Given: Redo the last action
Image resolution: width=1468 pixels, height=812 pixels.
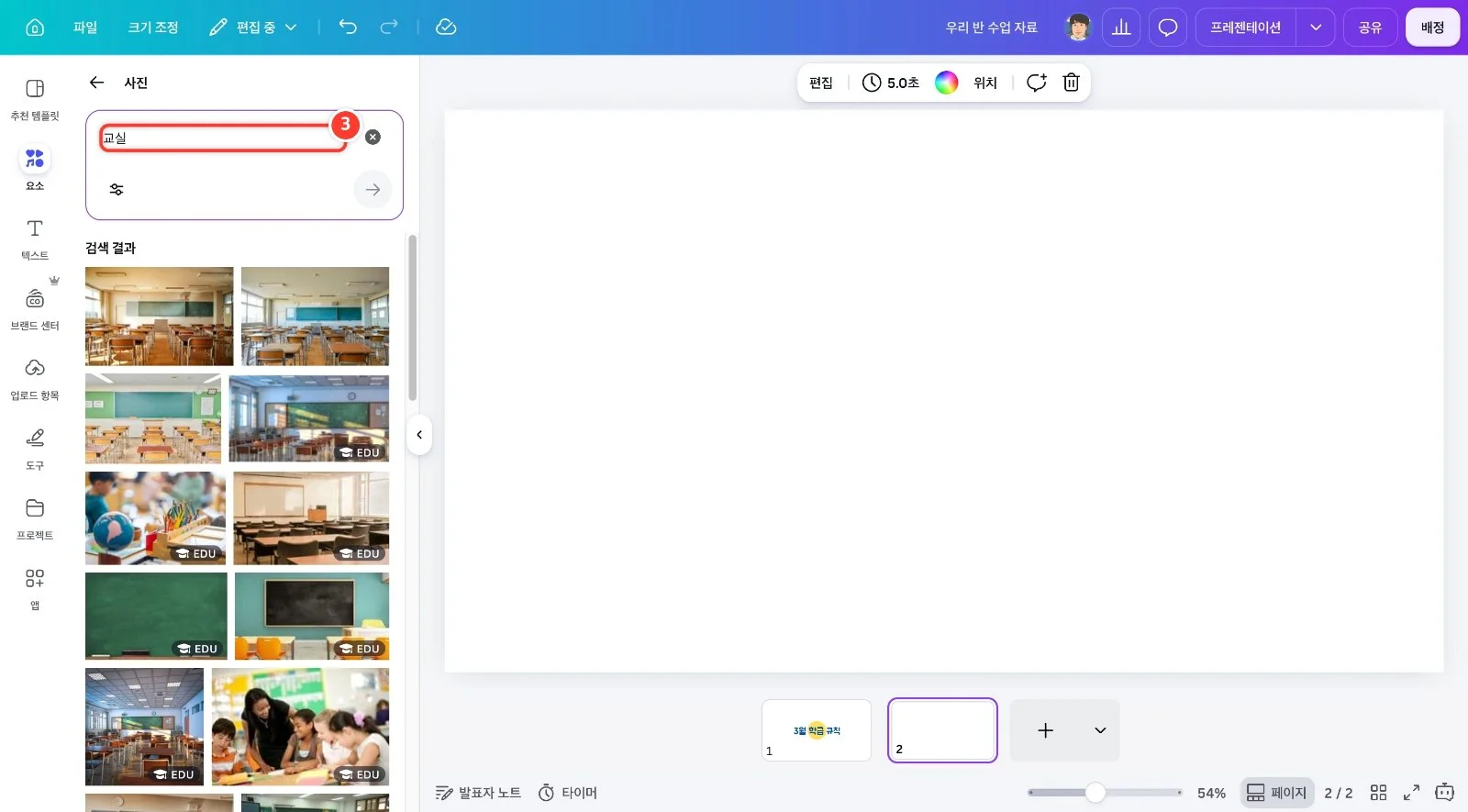Looking at the screenshot, I should 389,28.
